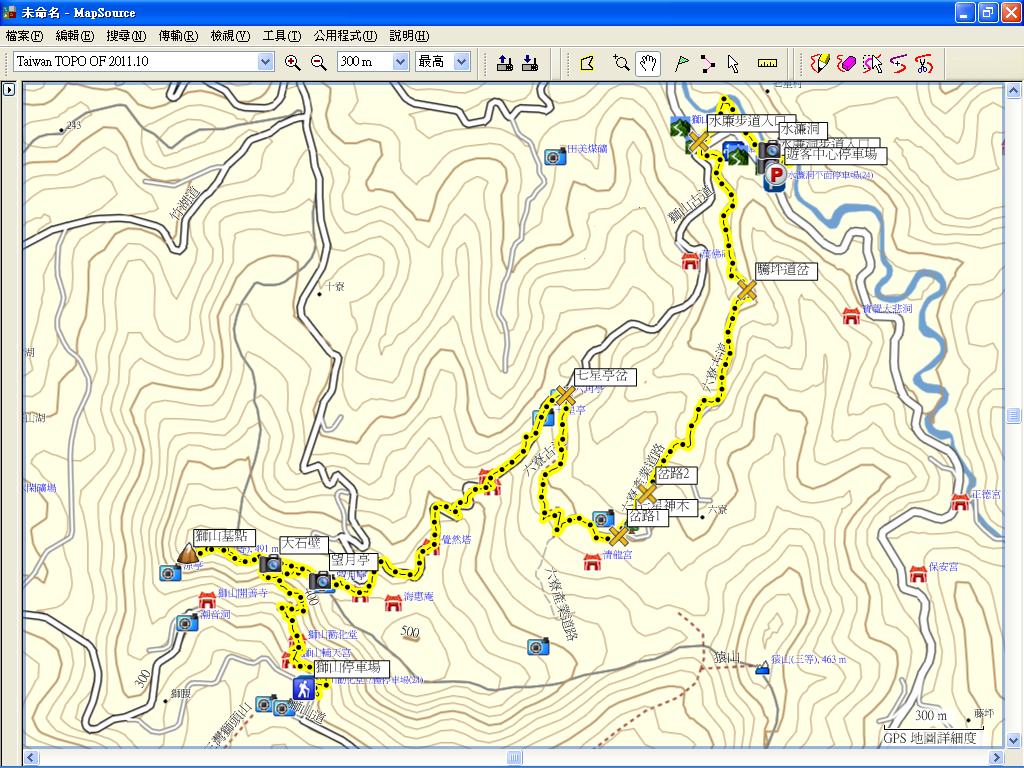Click the X marker at 七星亭岔
Screen dimensions: 1024x768
tap(565, 396)
